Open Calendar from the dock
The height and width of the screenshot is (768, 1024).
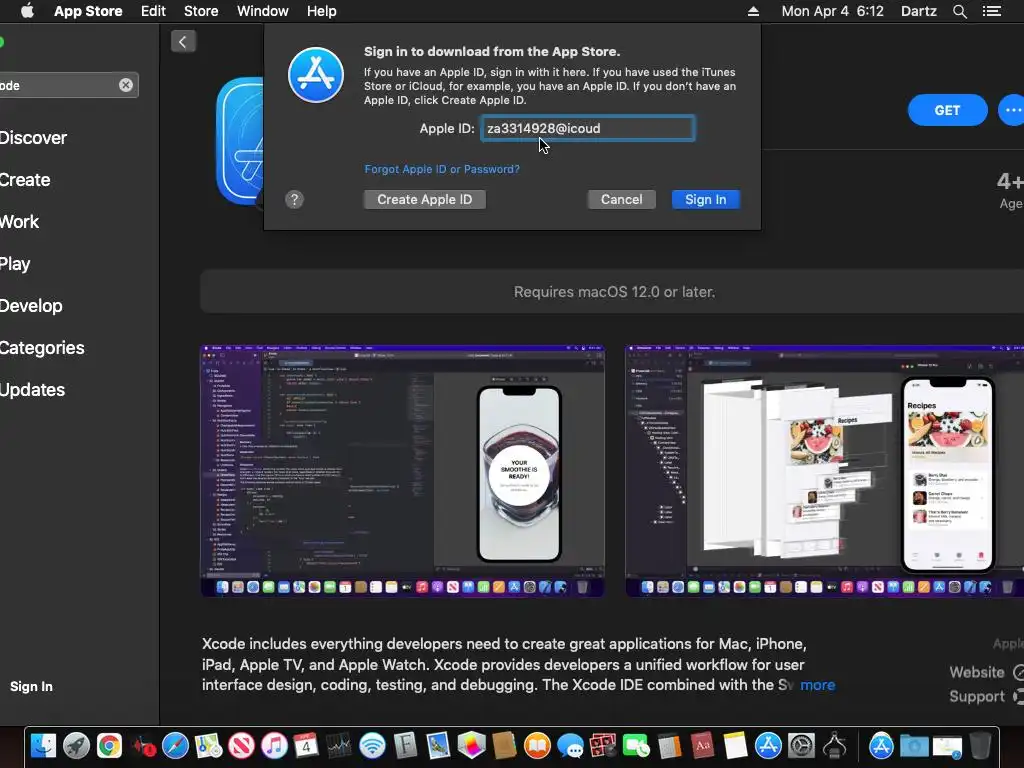coord(306,746)
